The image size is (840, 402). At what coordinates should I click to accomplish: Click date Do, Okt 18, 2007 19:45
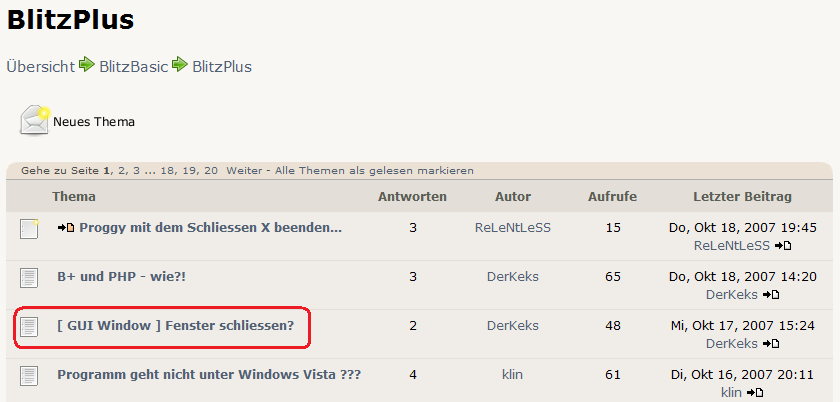pos(742,228)
